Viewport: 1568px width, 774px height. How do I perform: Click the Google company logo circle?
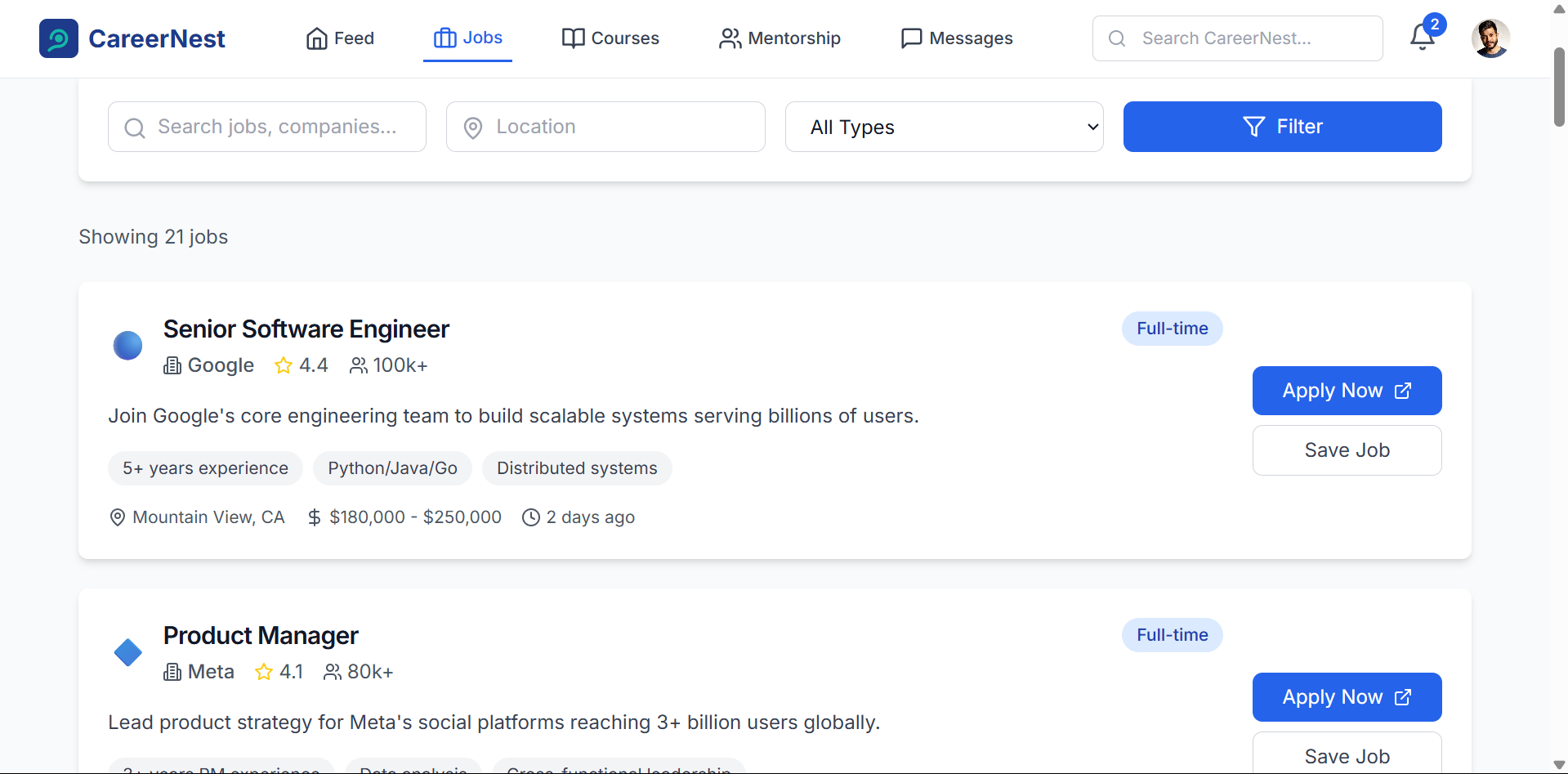pyautogui.click(x=127, y=346)
